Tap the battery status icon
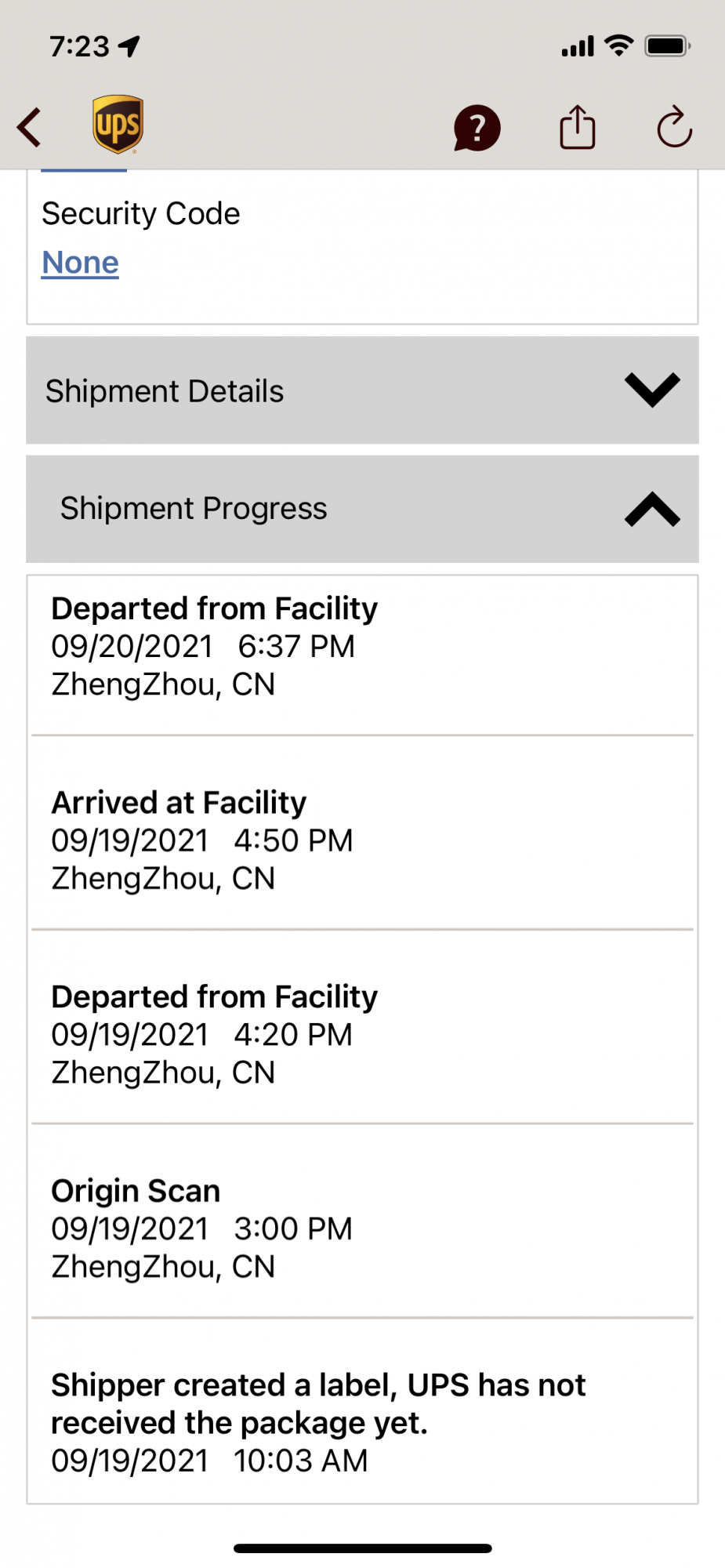 click(x=667, y=46)
